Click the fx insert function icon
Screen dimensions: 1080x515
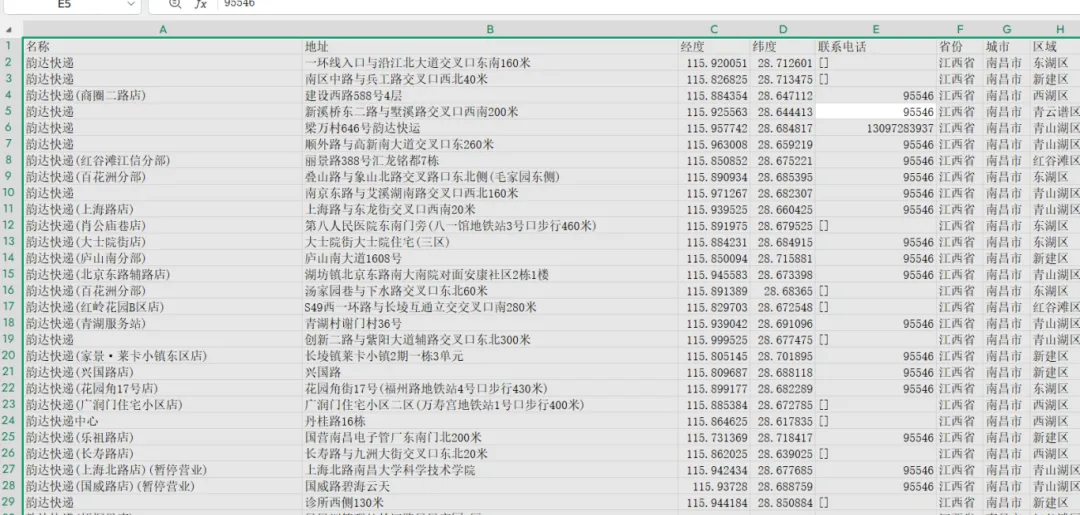[200, 4]
